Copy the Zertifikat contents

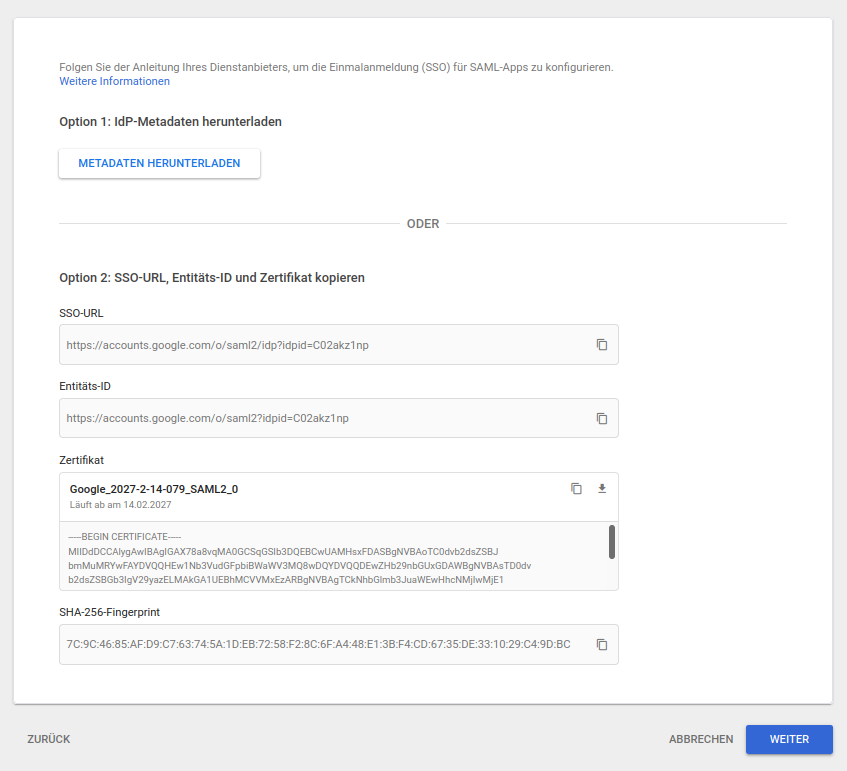(x=576, y=489)
